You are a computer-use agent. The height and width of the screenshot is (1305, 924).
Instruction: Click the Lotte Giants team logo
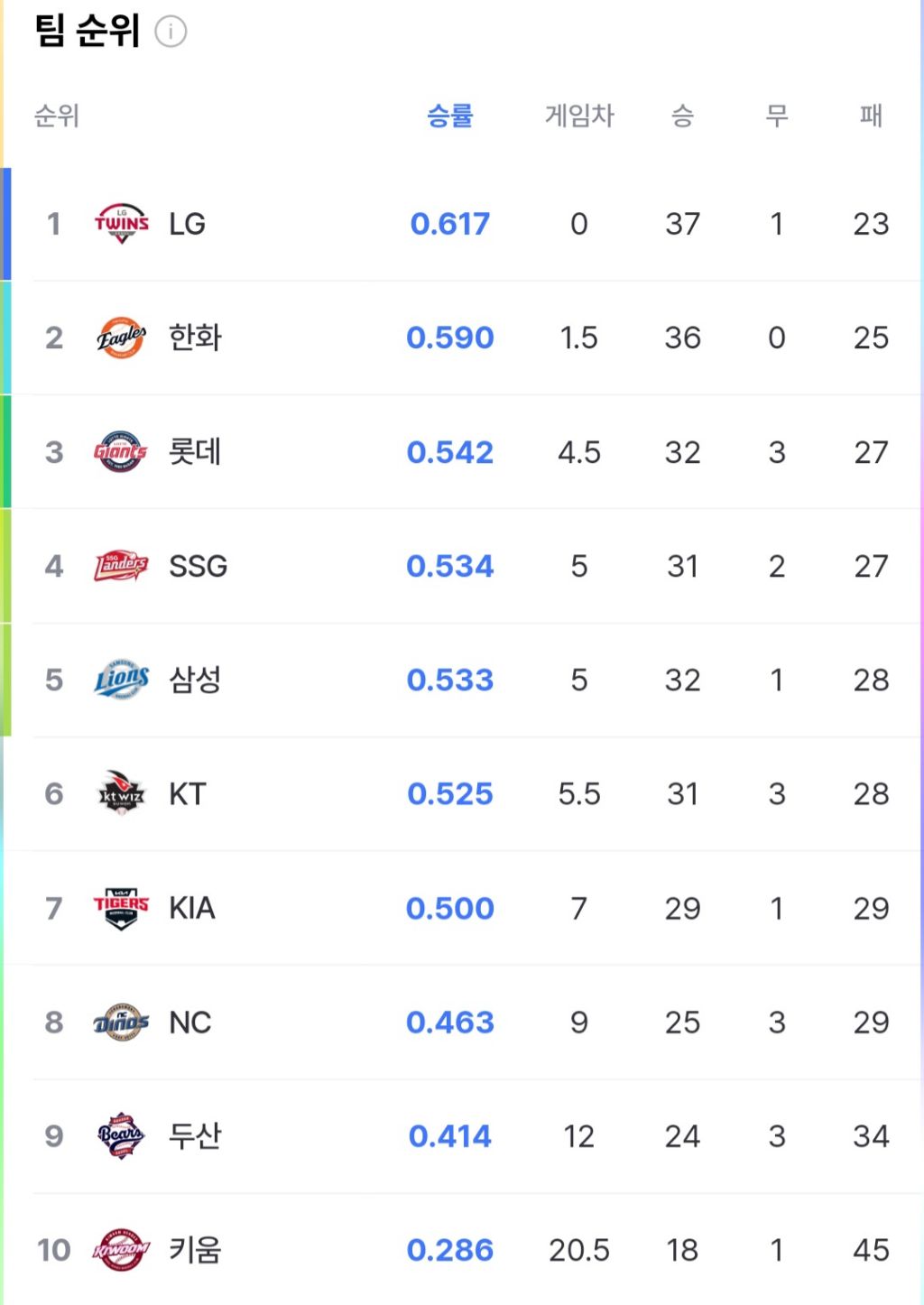[121, 451]
